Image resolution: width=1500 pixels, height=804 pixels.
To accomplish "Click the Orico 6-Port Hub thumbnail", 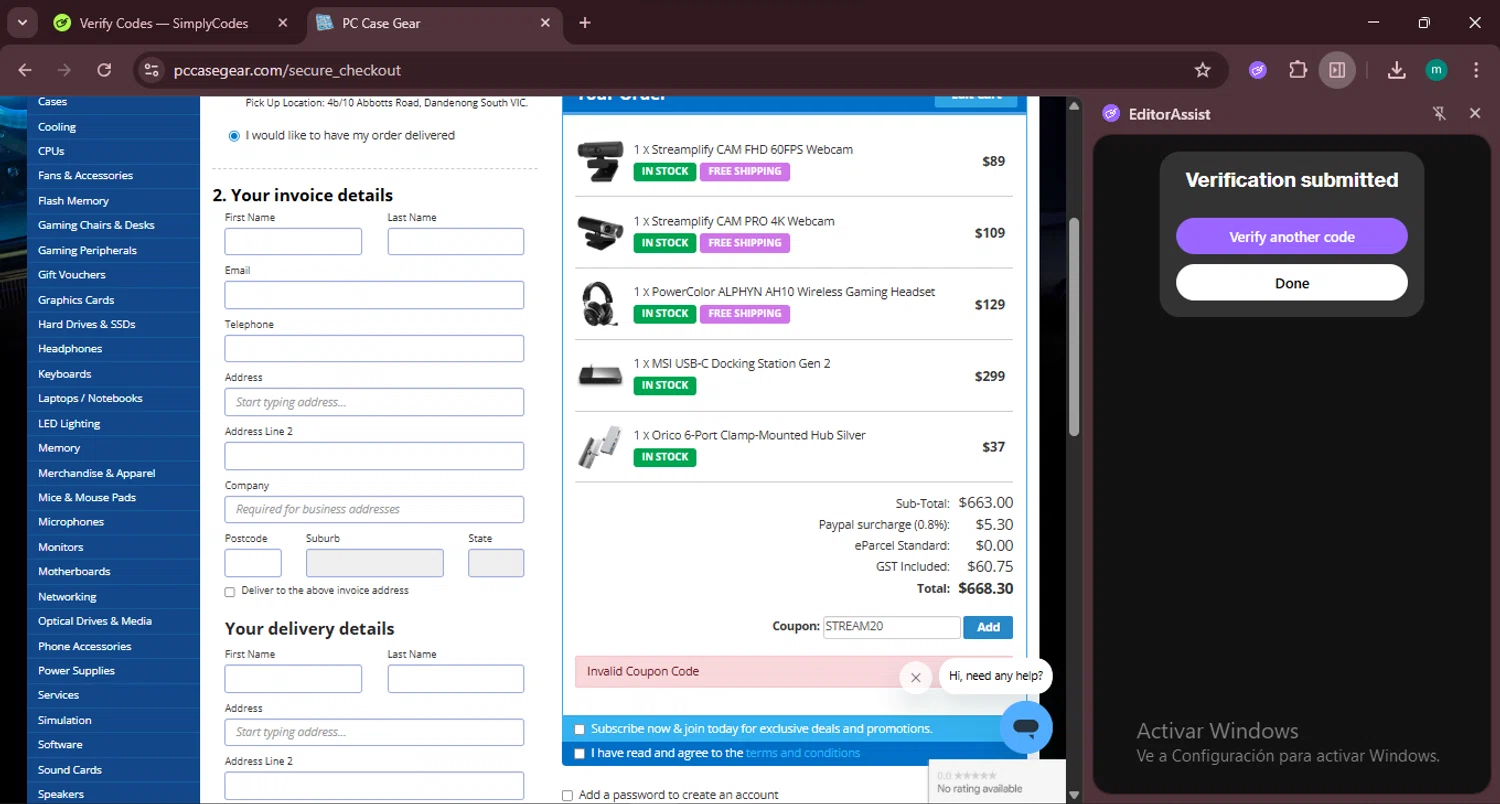I will (x=600, y=447).
